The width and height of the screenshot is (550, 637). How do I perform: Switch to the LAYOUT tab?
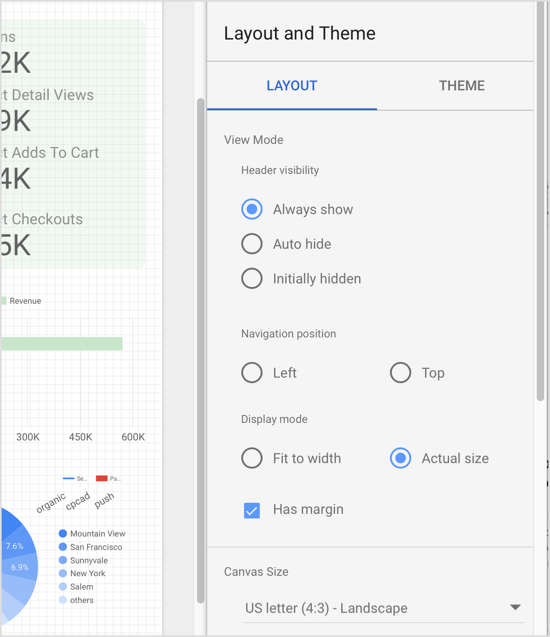pyautogui.click(x=292, y=86)
